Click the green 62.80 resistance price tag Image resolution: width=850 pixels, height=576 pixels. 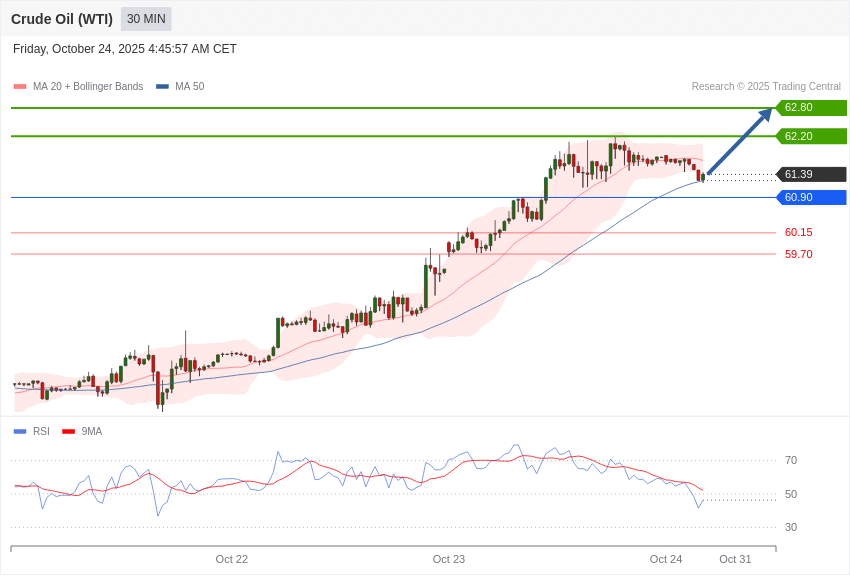click(x=811, y=108)
